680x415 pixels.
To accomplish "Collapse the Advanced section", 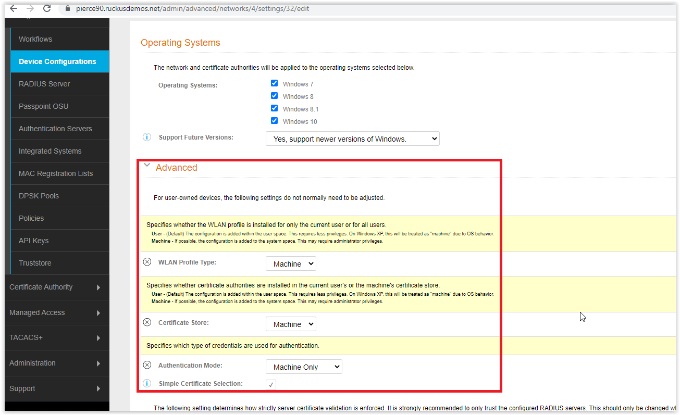I will point(147,167).
